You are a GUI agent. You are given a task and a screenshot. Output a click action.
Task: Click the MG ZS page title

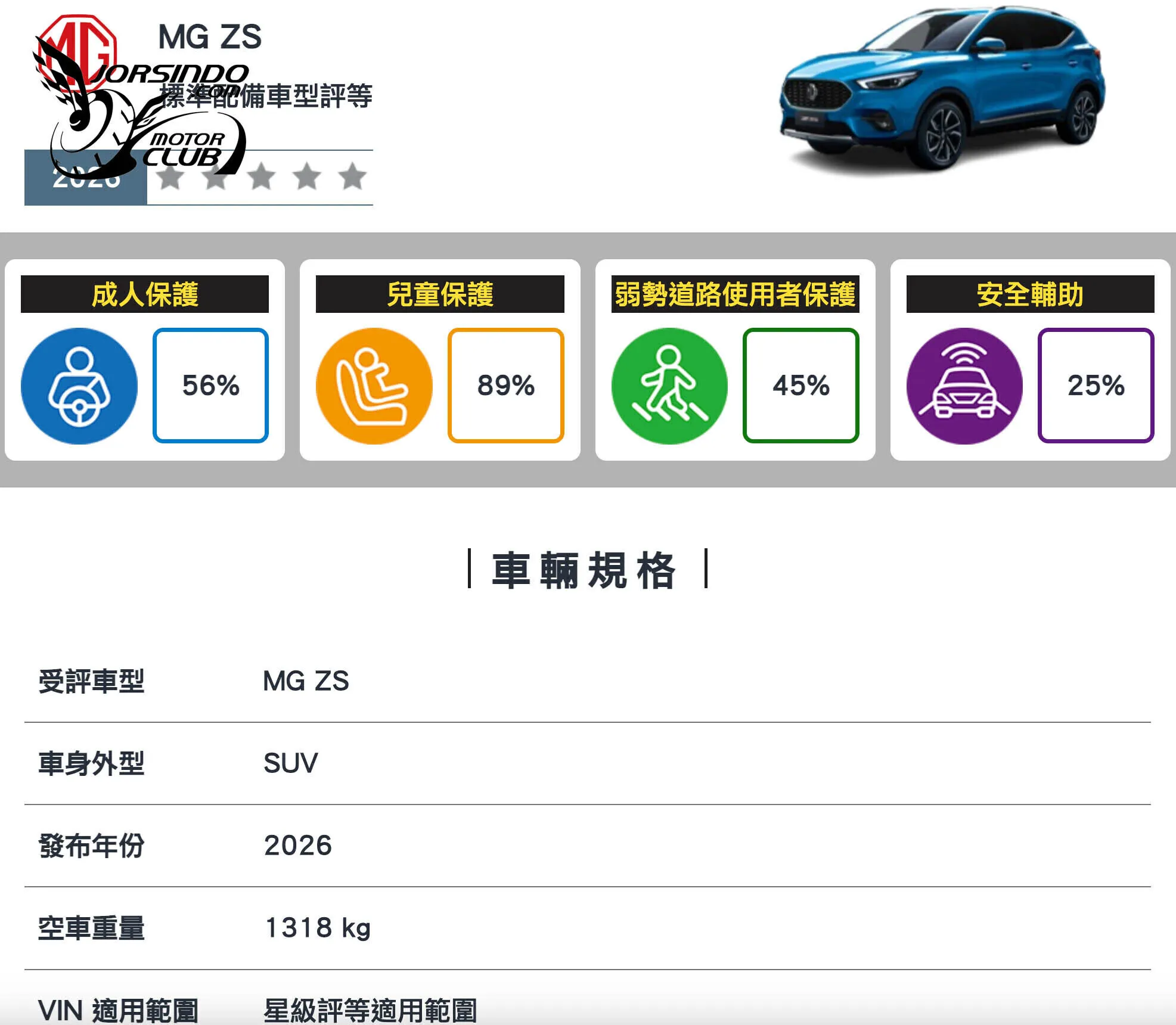pyautogui.click(x=210, y=37)
